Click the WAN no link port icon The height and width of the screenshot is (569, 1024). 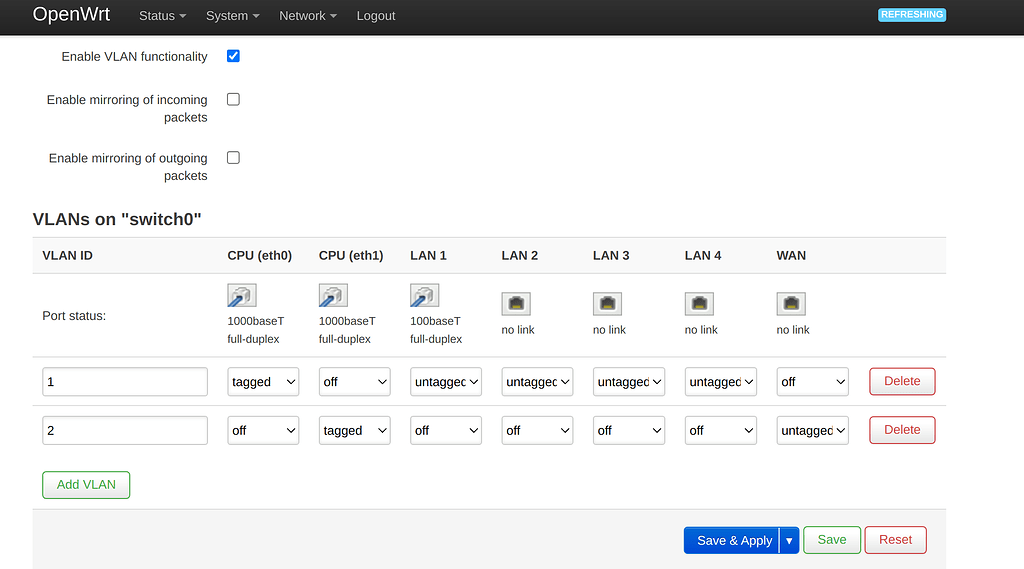(x=792, y=304)
